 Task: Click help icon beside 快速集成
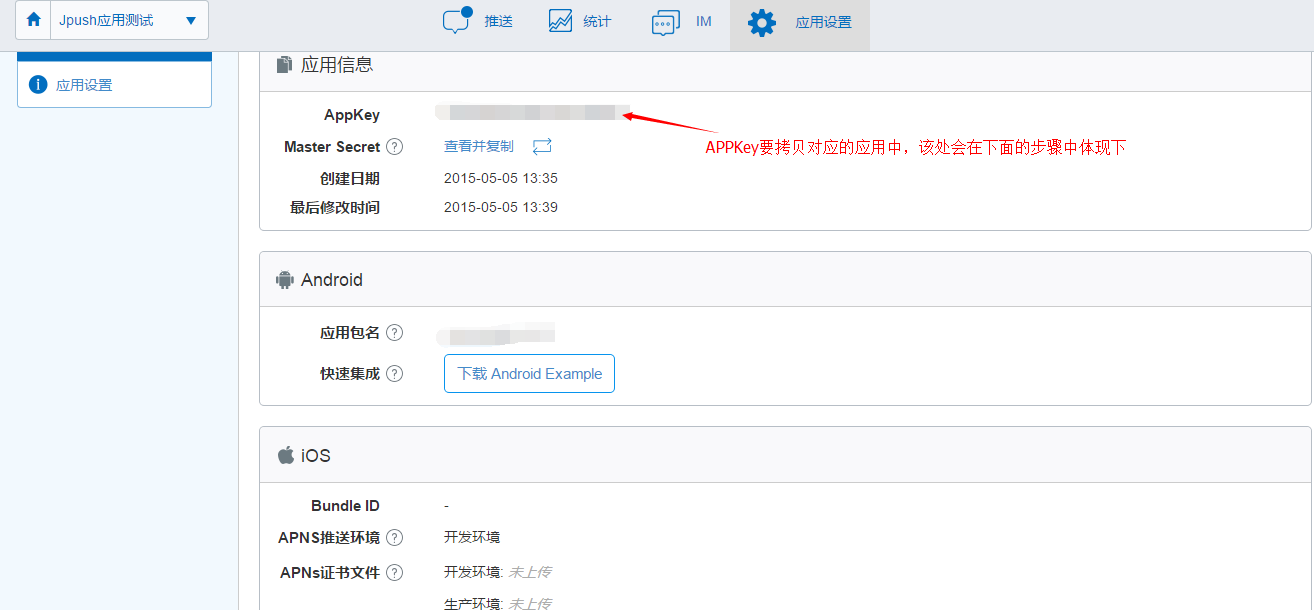pos(395,374)
